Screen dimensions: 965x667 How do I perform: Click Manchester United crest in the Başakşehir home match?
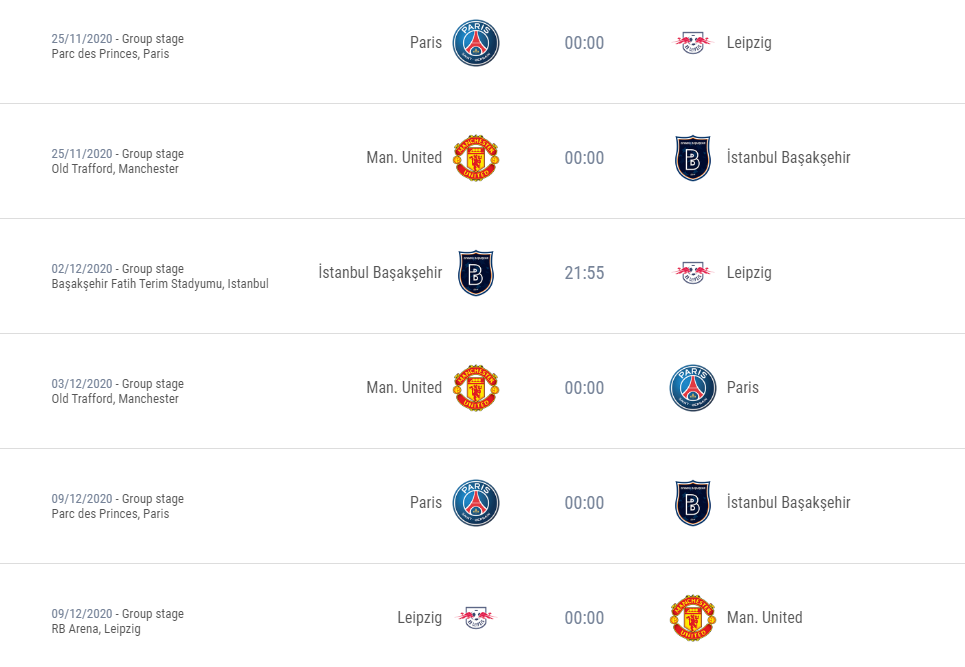476,158
